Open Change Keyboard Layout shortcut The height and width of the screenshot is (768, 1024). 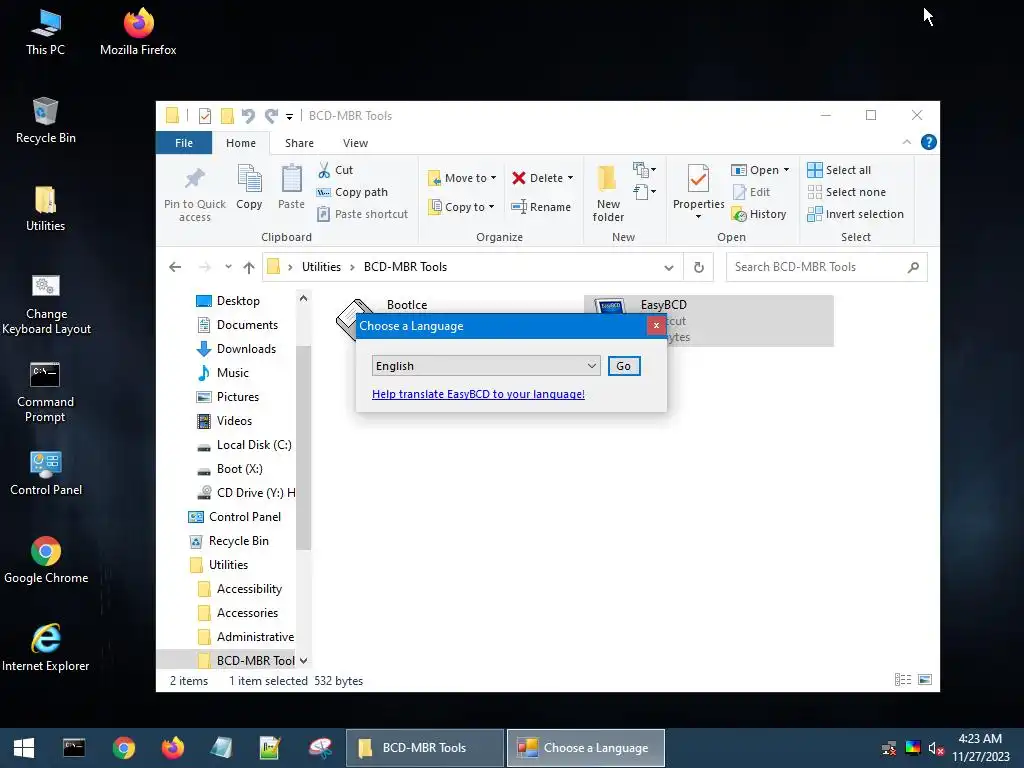coord(45,304)
